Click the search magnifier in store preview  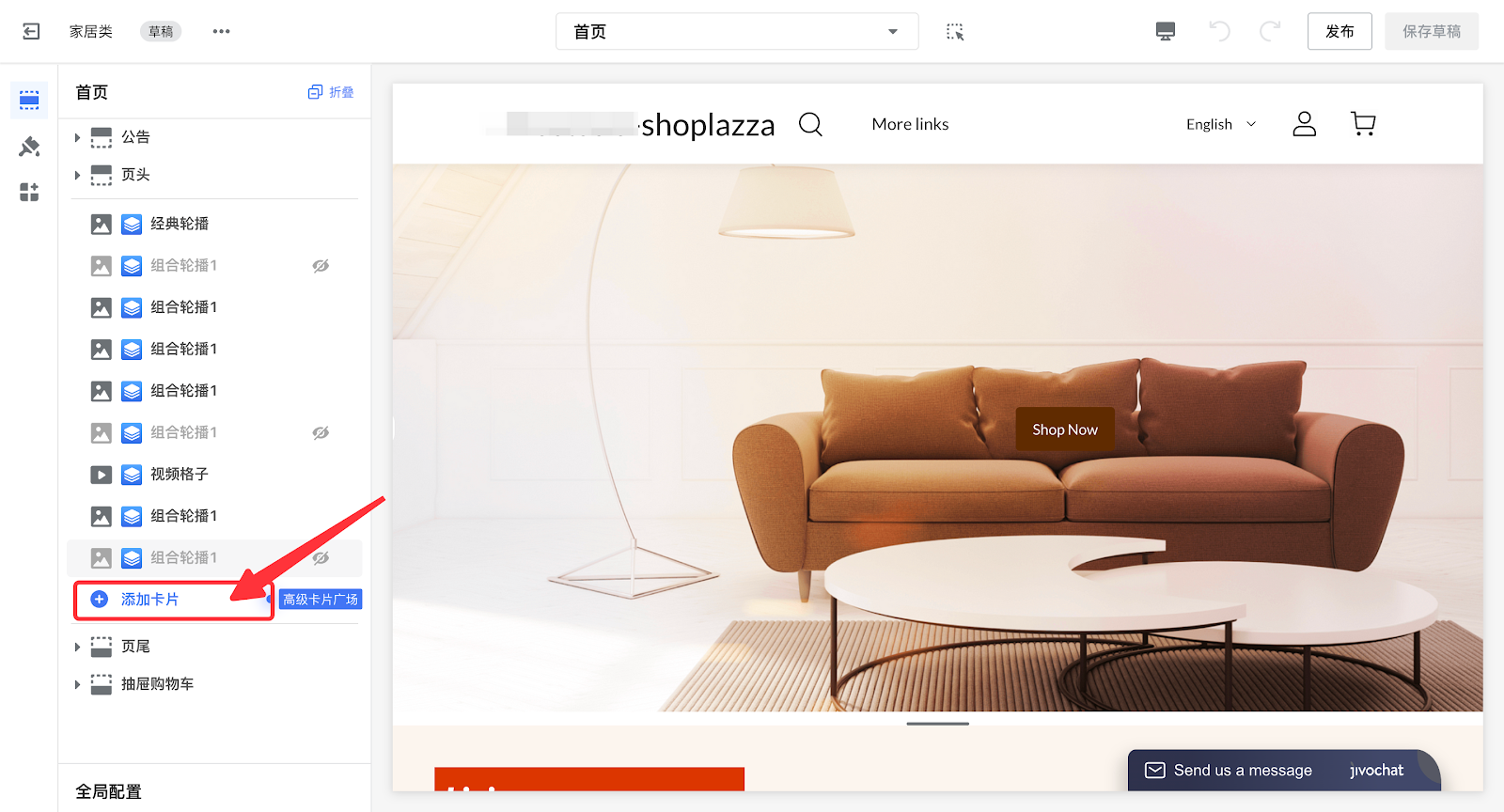tap(810, 124)
